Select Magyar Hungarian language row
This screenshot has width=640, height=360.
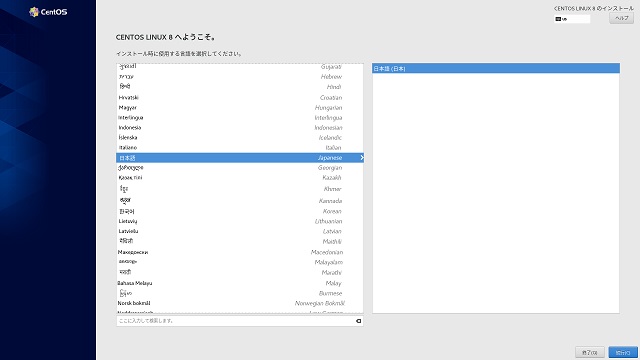[240, 108]
